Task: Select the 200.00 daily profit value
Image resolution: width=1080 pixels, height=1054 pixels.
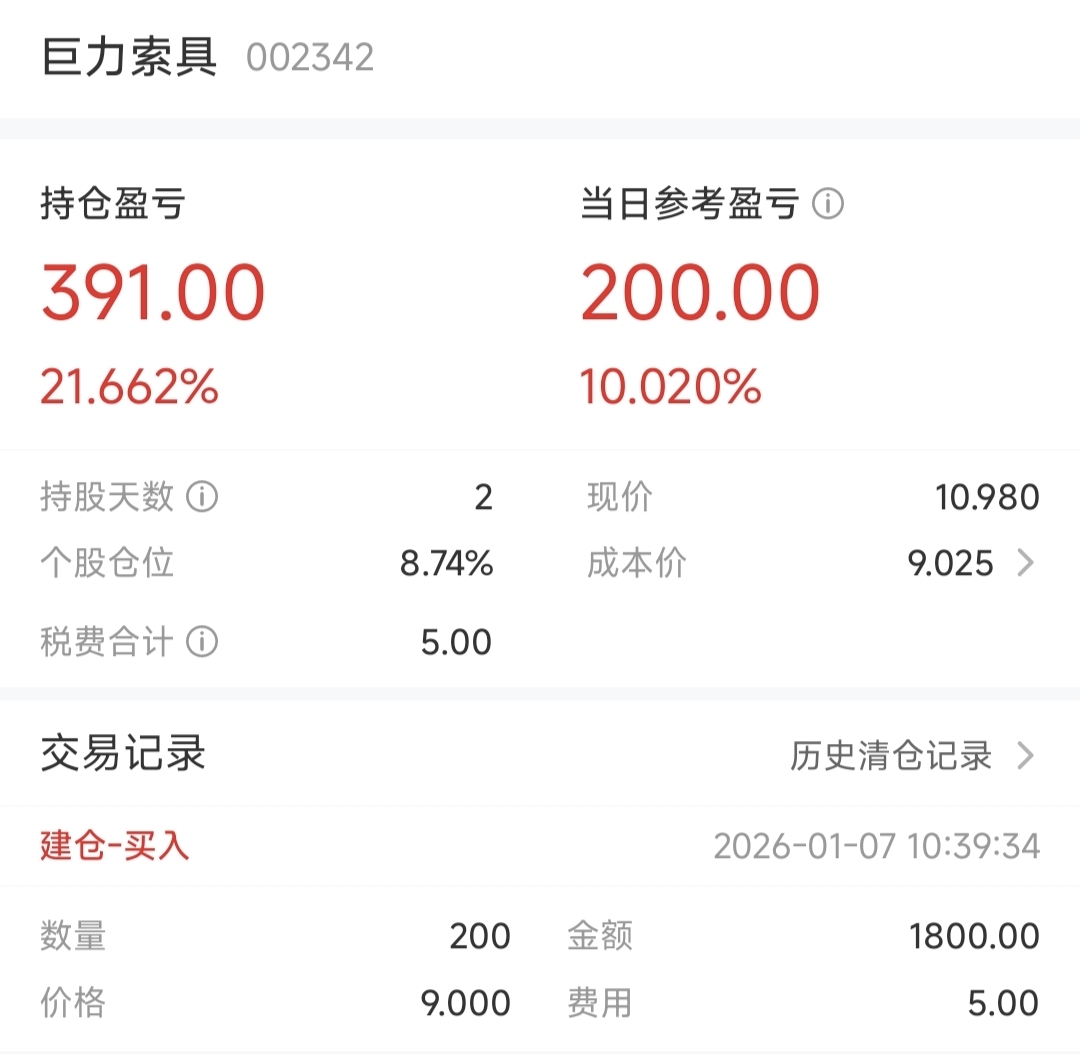Action: pyautogui.click(x=700, y=293)
